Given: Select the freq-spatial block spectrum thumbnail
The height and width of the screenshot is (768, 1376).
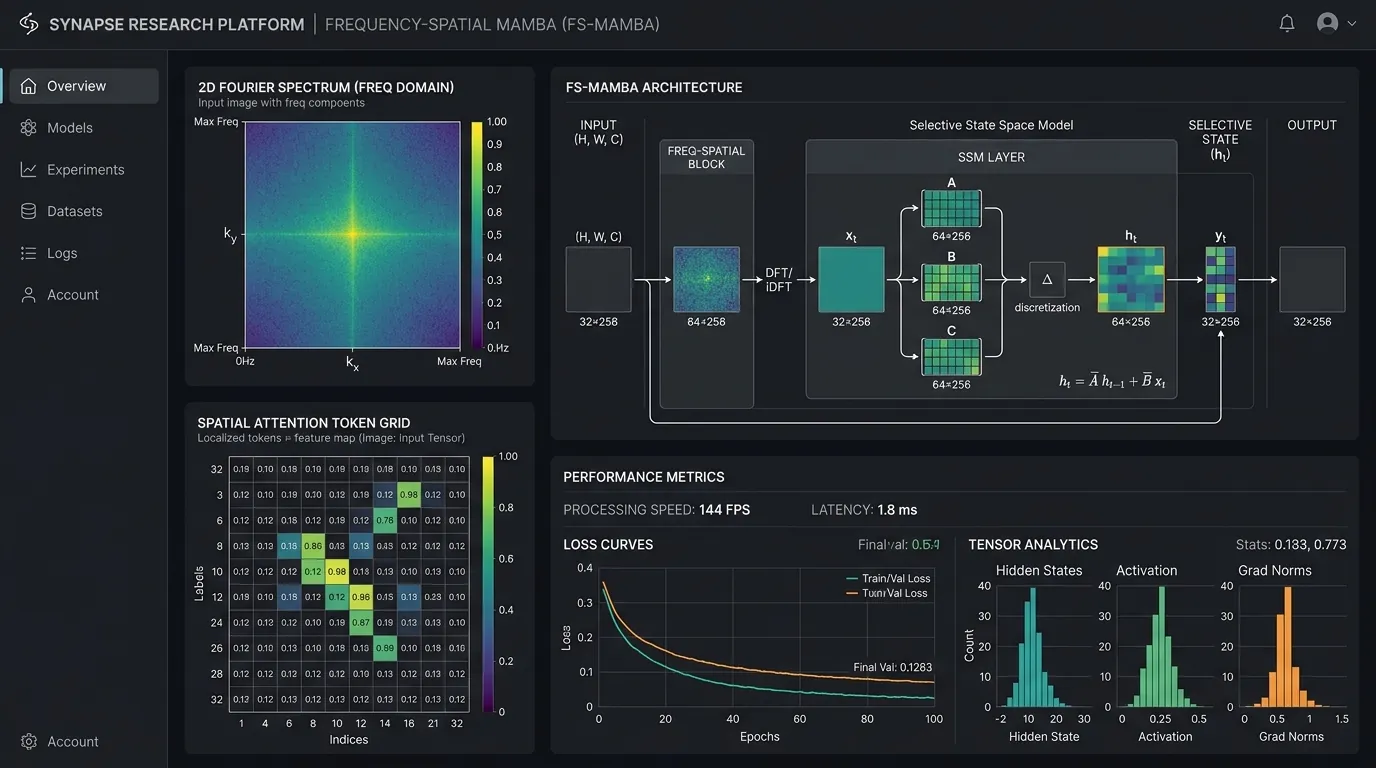Looking at the screenshot, I should coord(706,279).
